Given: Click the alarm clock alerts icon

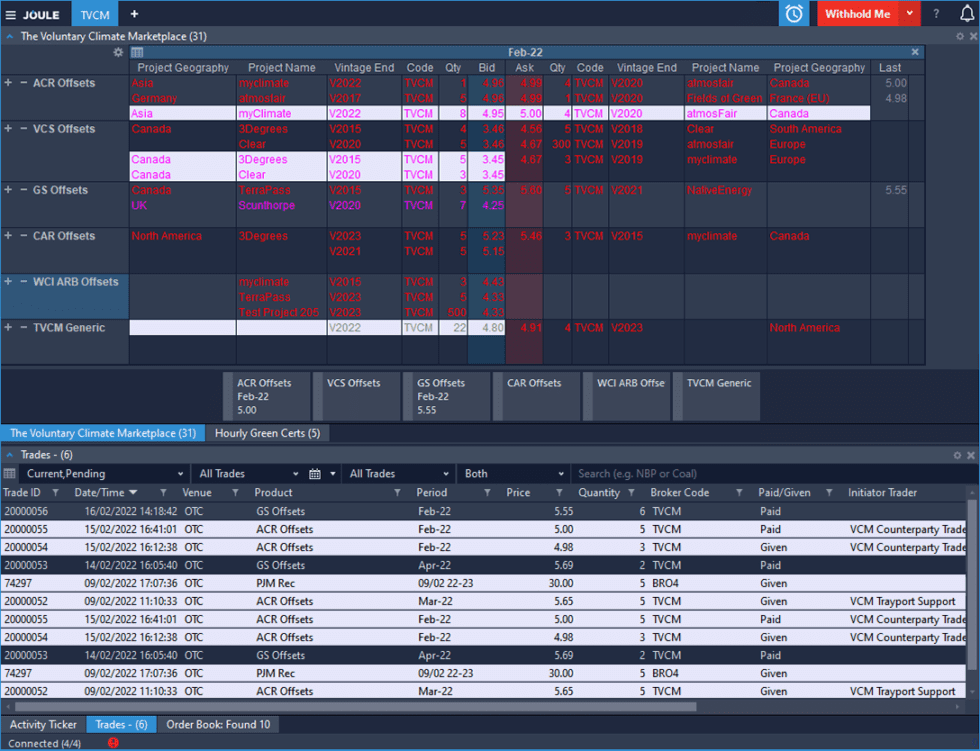Looking at the screenshot, I should 794,14.
